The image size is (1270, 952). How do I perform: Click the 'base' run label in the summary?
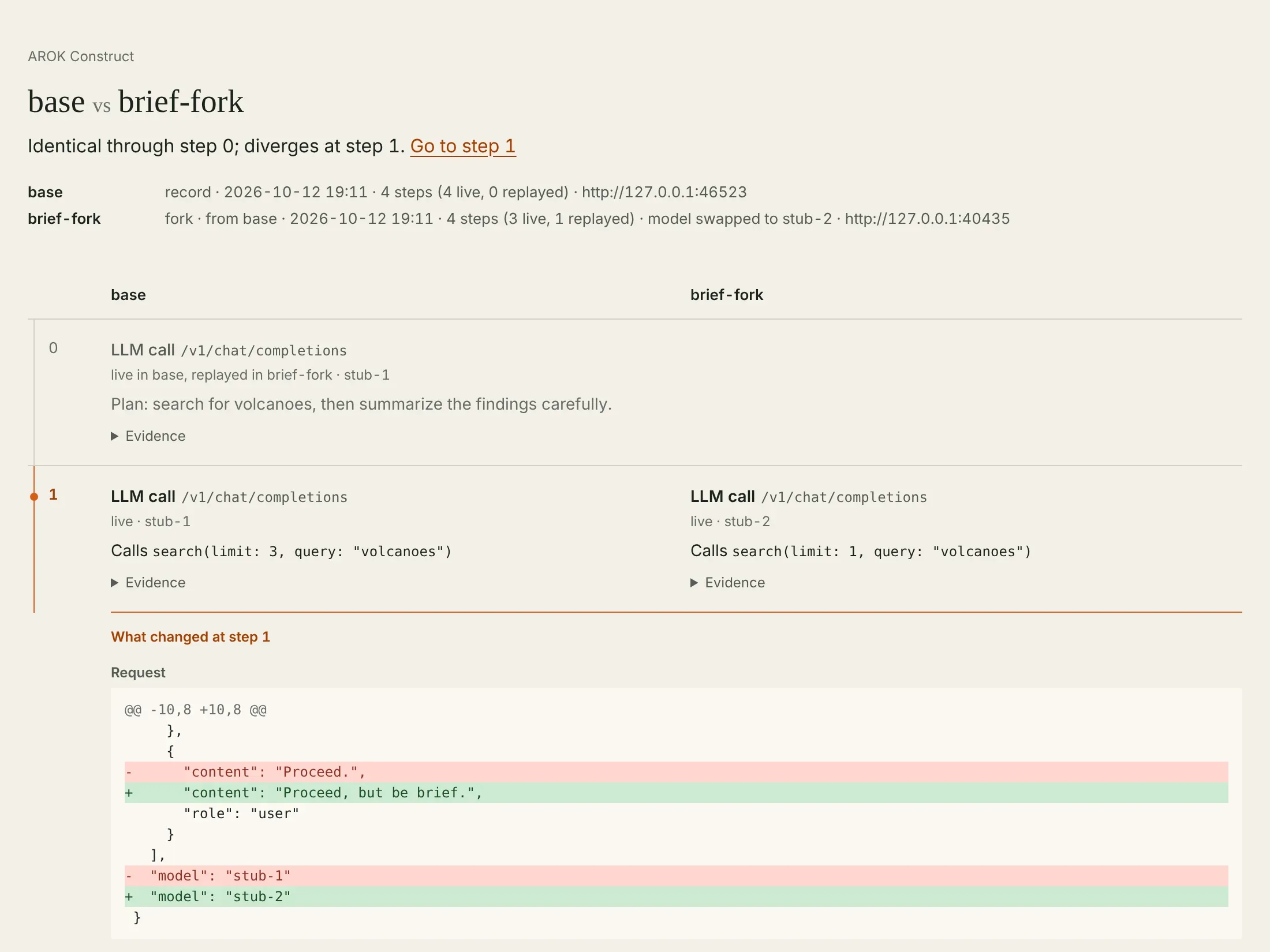[x=45, y=192]
